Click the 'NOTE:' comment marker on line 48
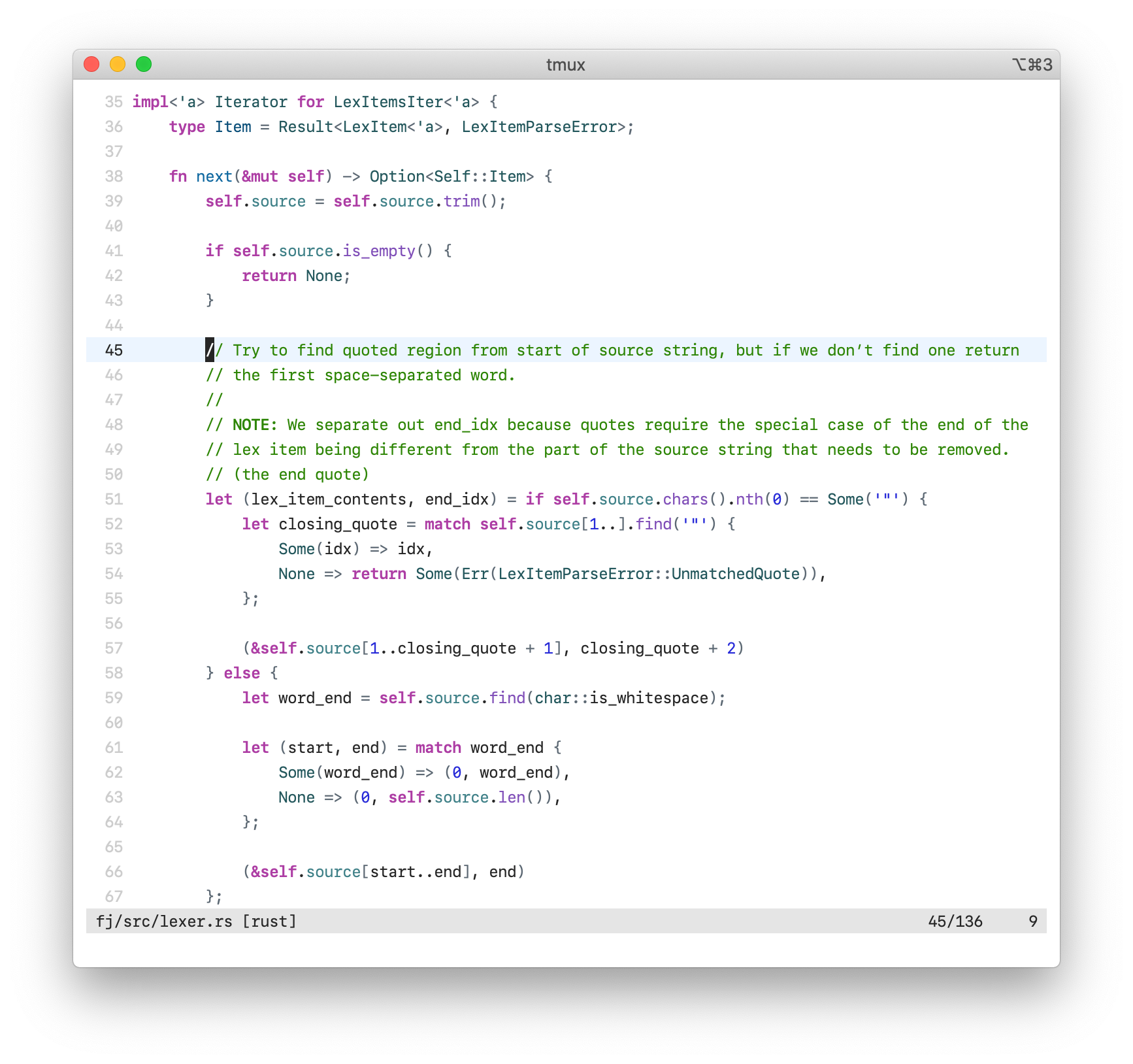 [x=255, y=425]
